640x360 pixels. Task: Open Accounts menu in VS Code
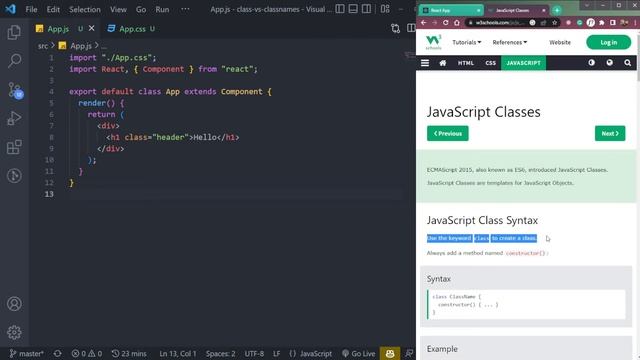coord(14,304)
